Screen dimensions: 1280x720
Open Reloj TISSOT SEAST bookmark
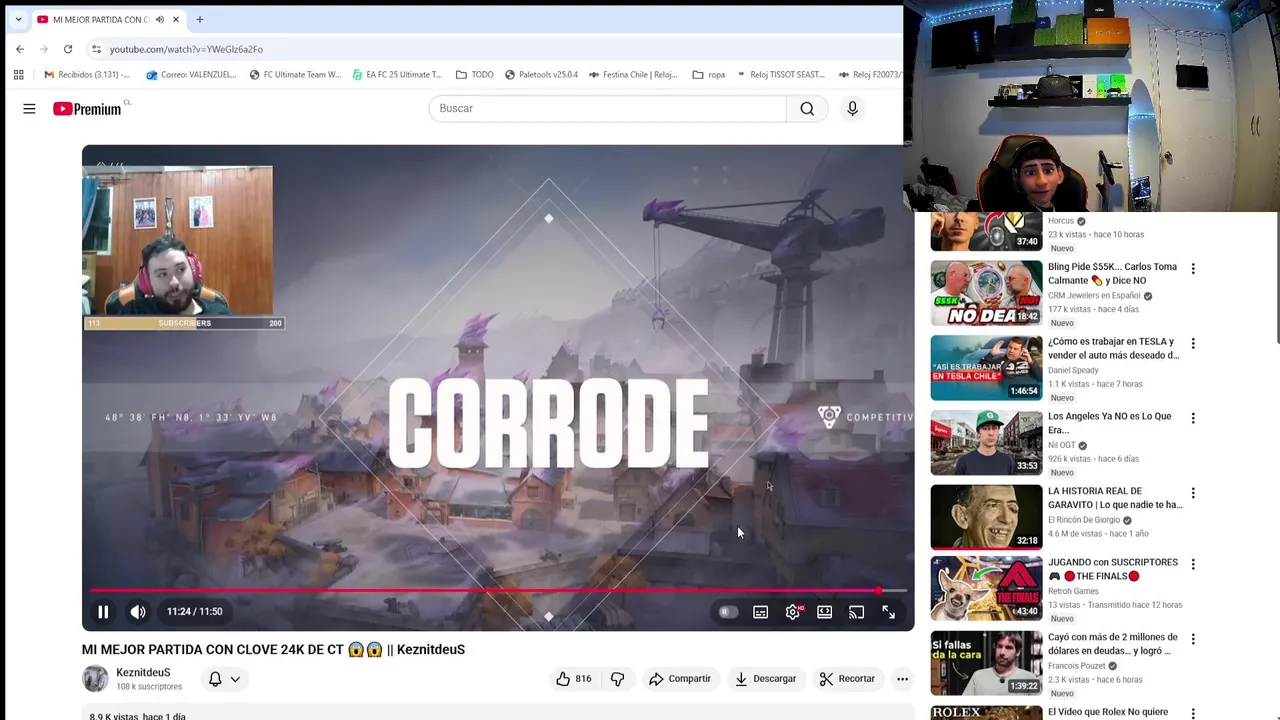(x=781, y=74)
